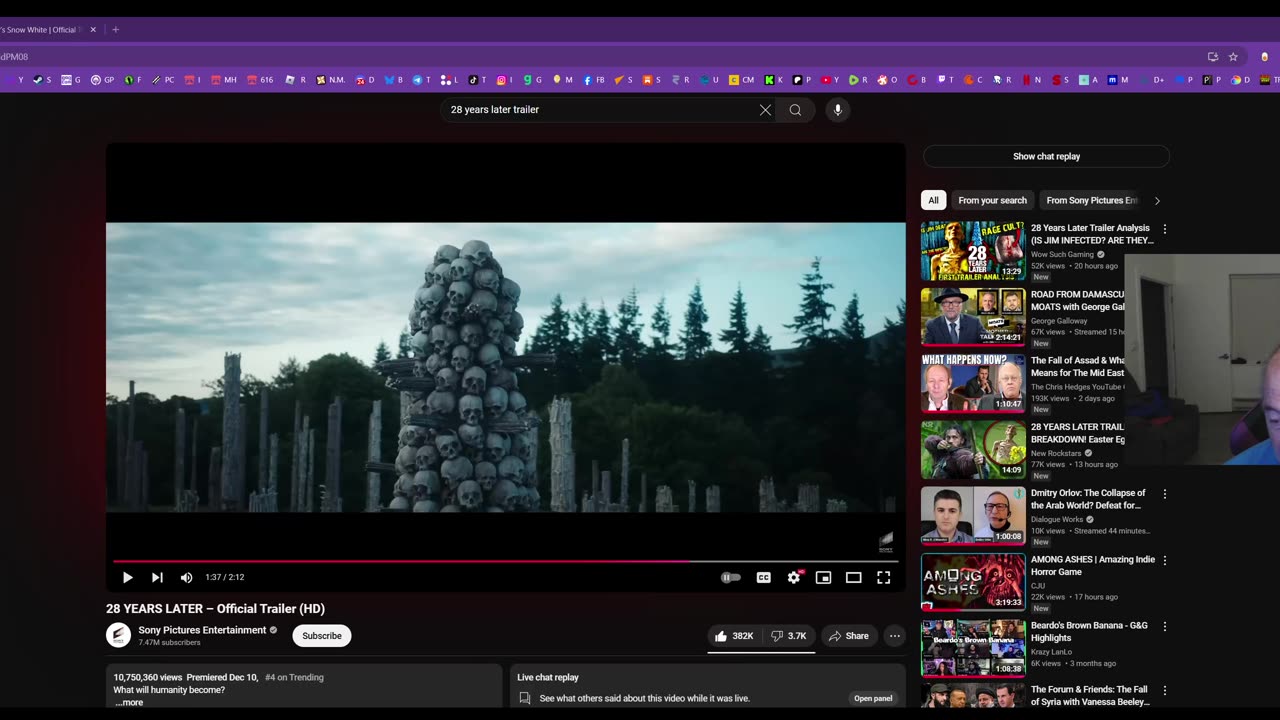Select From your search chip
This screenshot has height=720, width=1280.
[992, 200]
